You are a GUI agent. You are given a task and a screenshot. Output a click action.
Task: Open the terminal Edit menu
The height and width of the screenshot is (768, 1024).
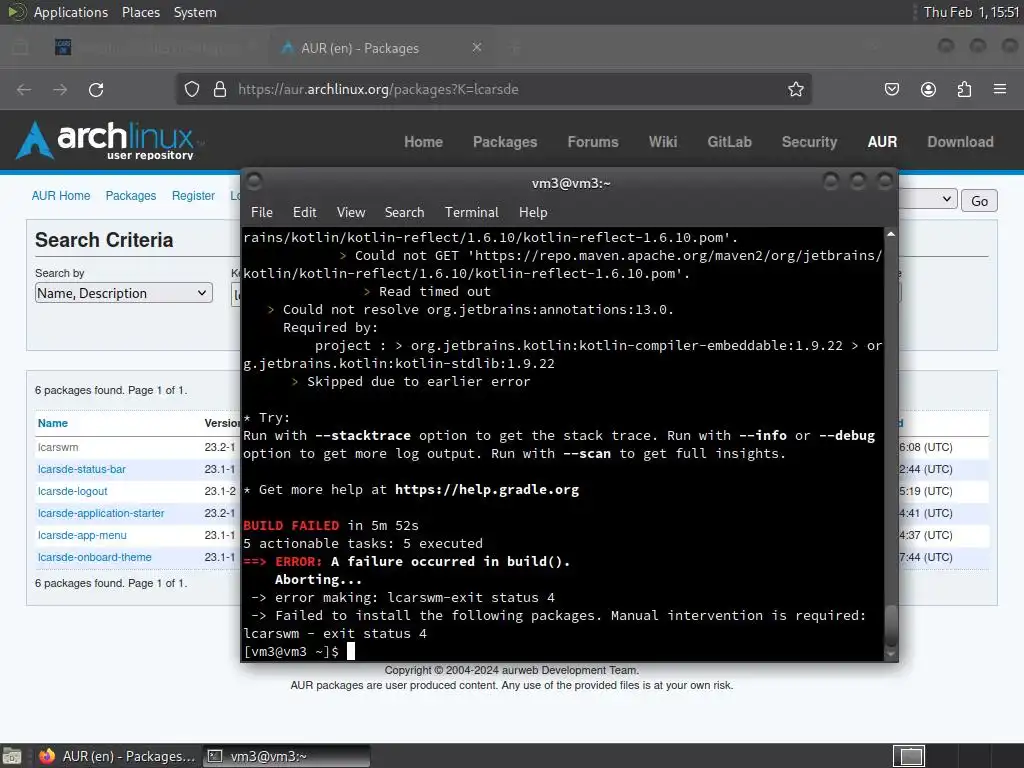tap(304, 212)
